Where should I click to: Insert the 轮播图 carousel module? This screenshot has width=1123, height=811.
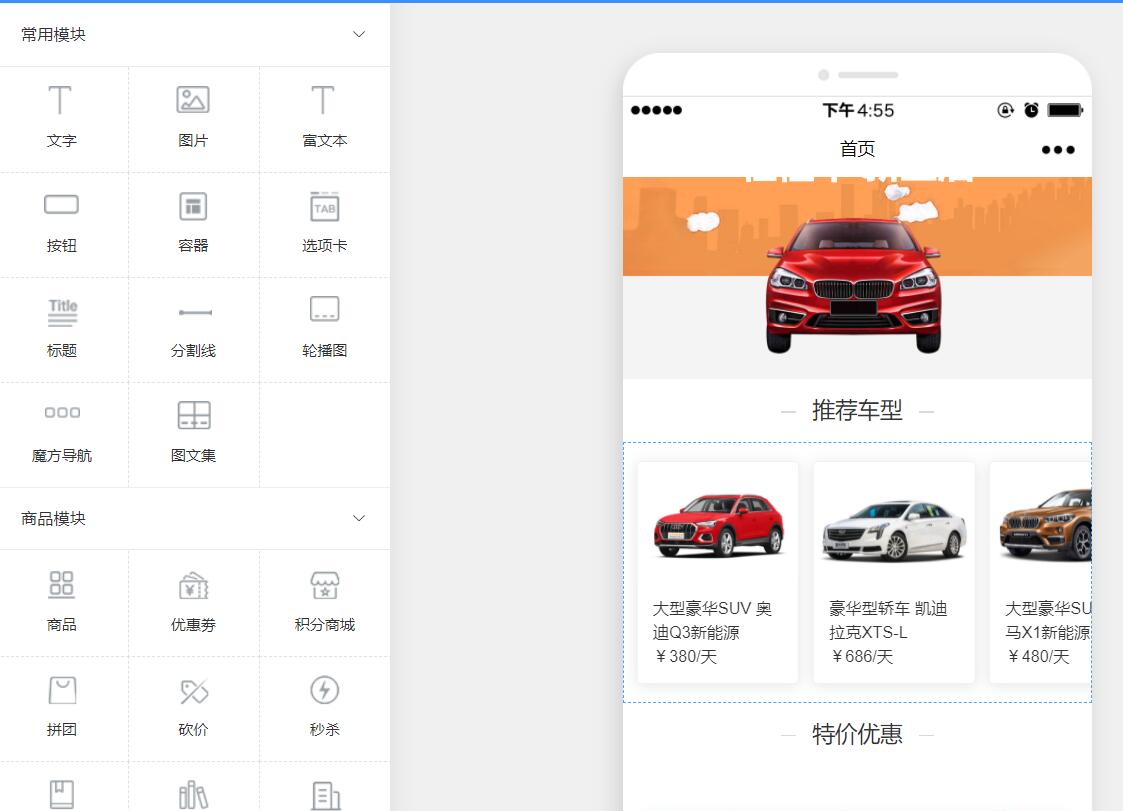click(324, 329)
